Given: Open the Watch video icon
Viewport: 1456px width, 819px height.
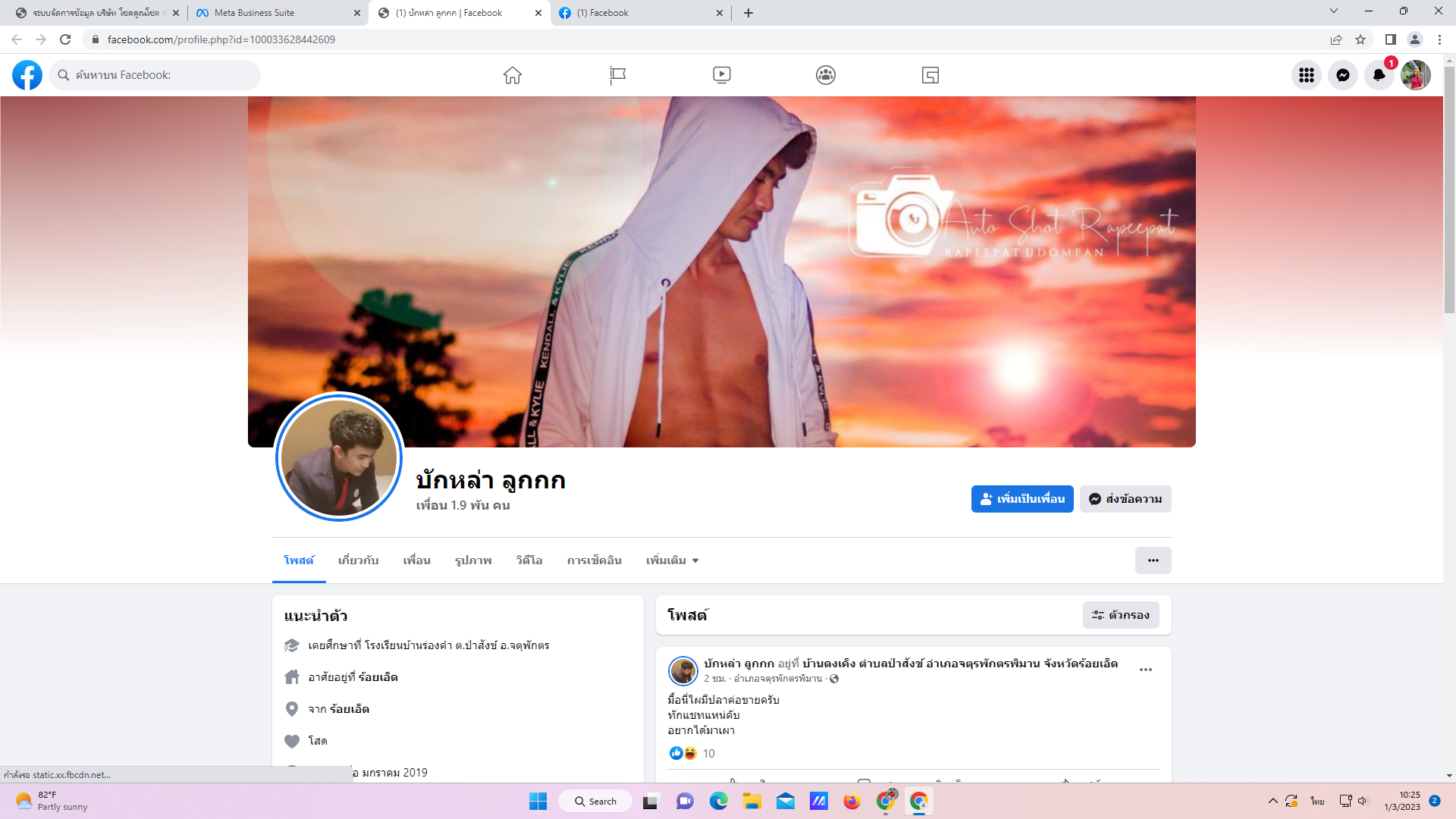Looking at the screenshot, I should tap(722, 75).
